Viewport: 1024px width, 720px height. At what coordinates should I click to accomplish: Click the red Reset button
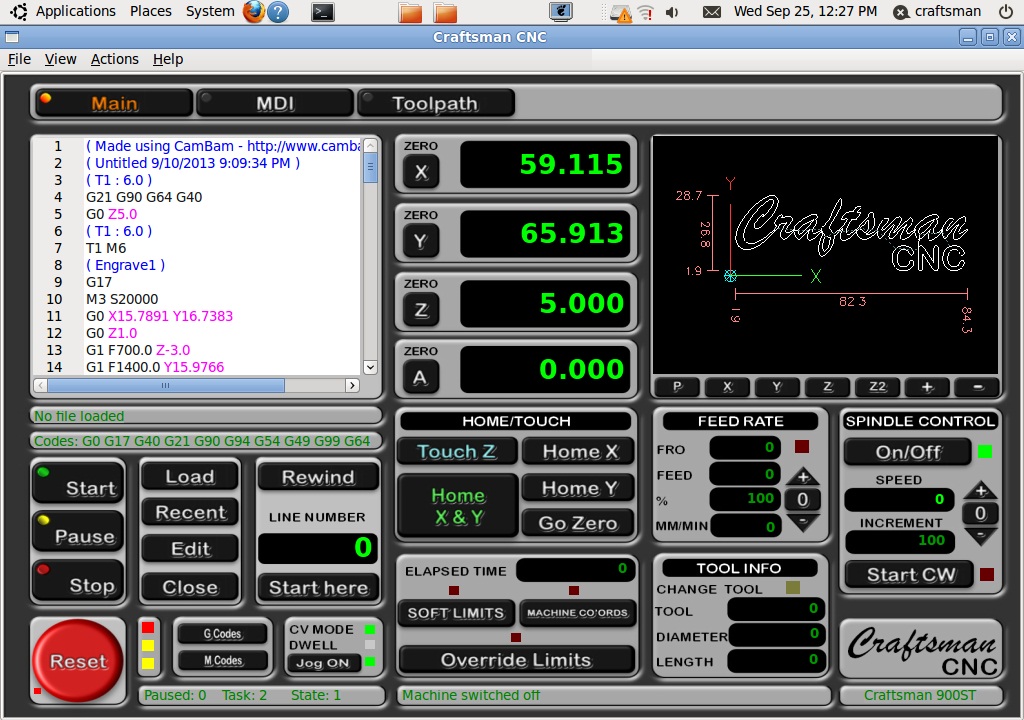[x=78, y=661]
